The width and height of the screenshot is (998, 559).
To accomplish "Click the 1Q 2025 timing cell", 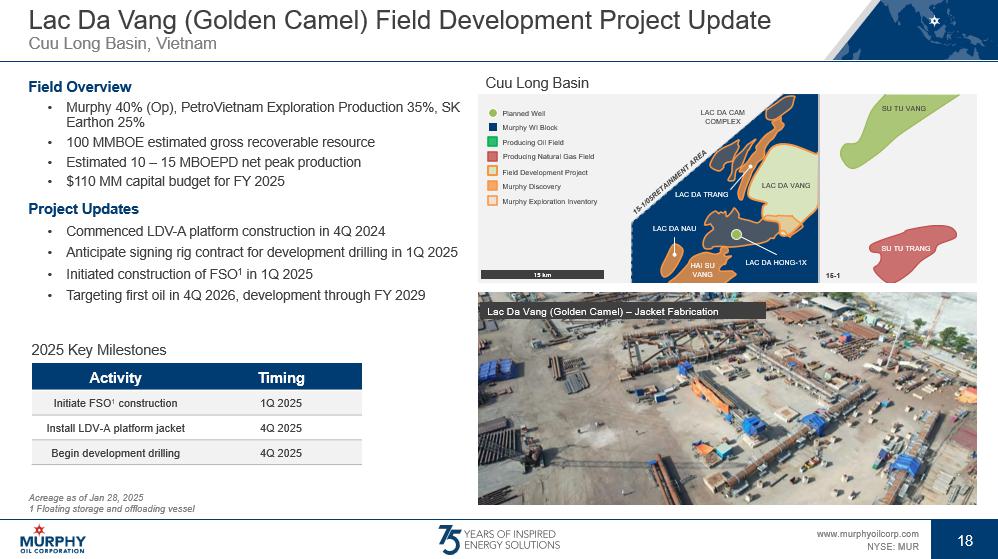I will click(281, 403).
